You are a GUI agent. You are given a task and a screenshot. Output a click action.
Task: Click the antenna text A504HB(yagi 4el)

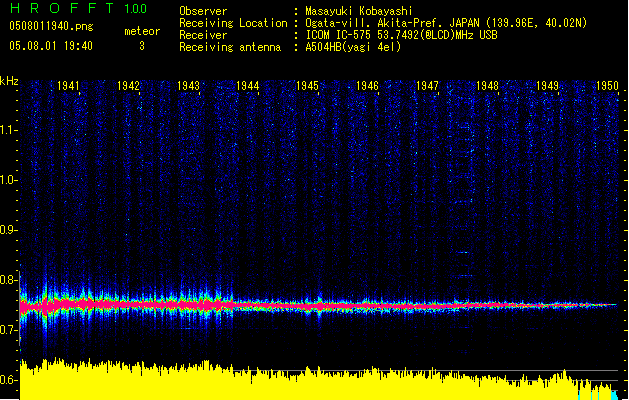point(353,47)
